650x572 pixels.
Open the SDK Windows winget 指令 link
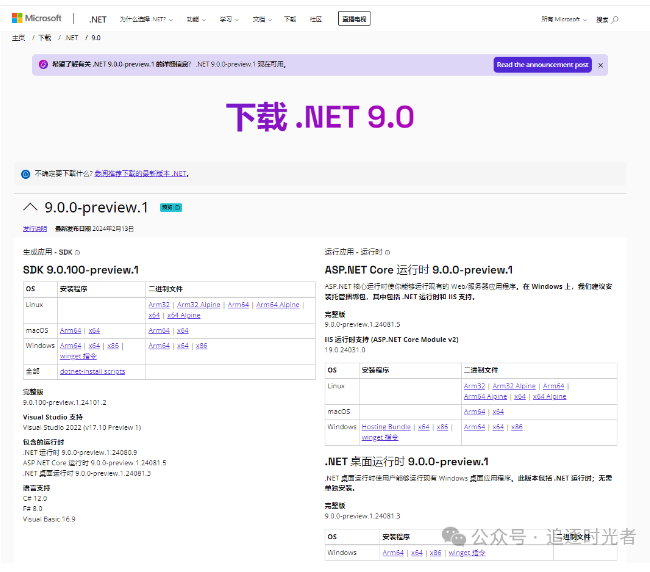[78, 356]
